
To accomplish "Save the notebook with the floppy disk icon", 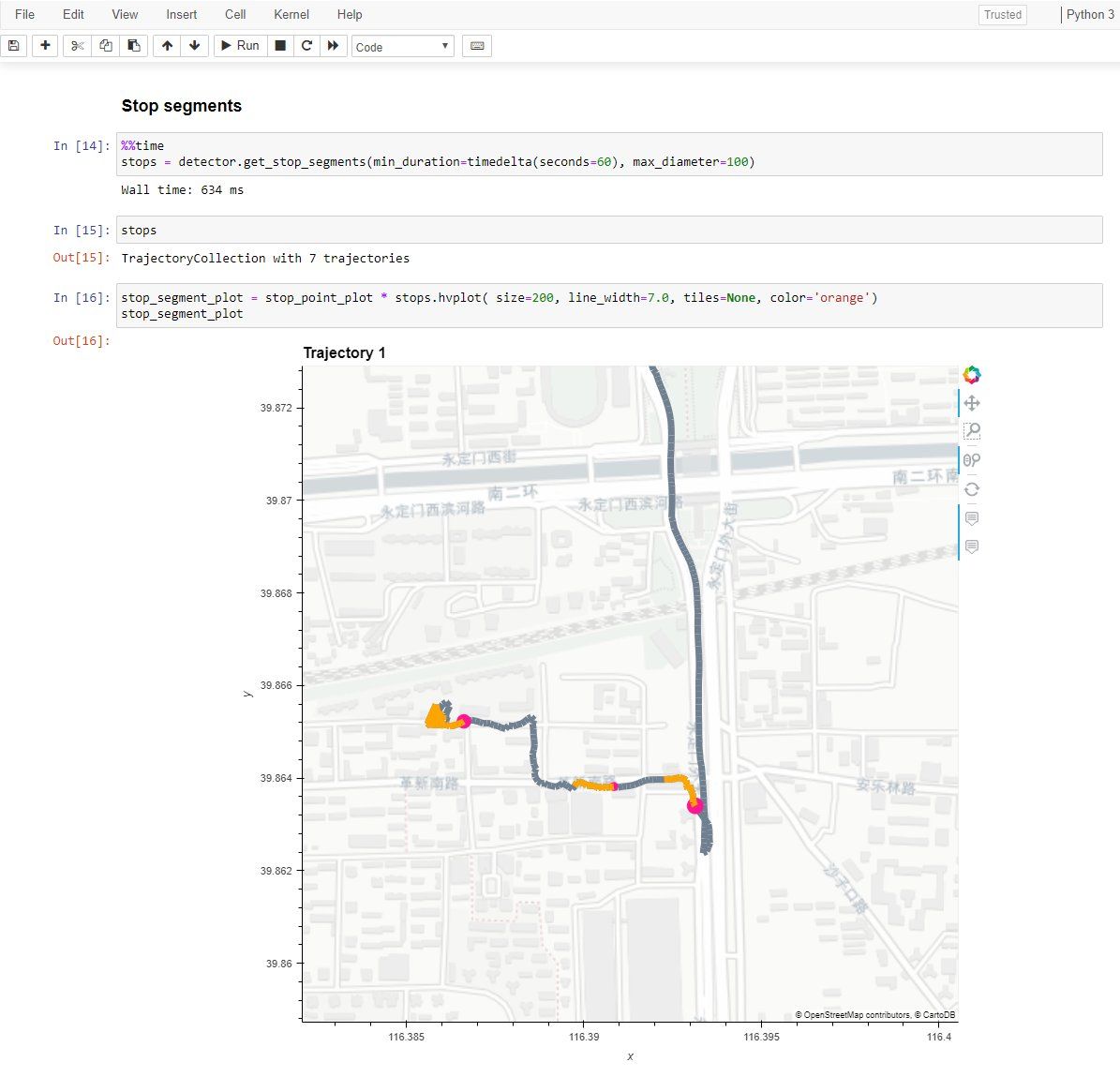I will click(x=14, y=46).
